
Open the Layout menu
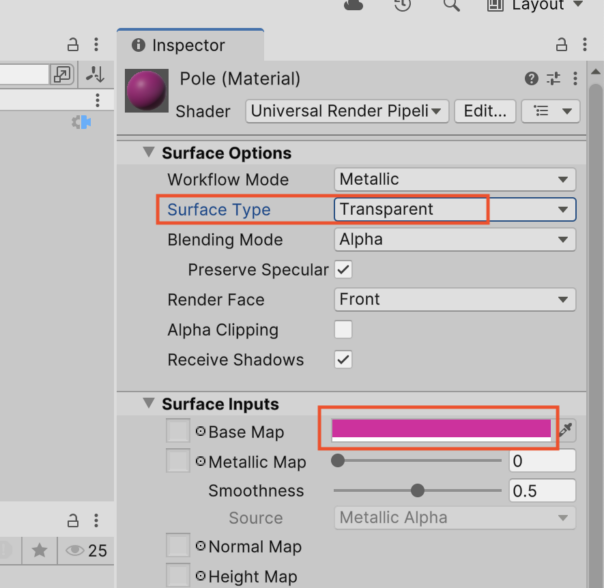(535, 5)
